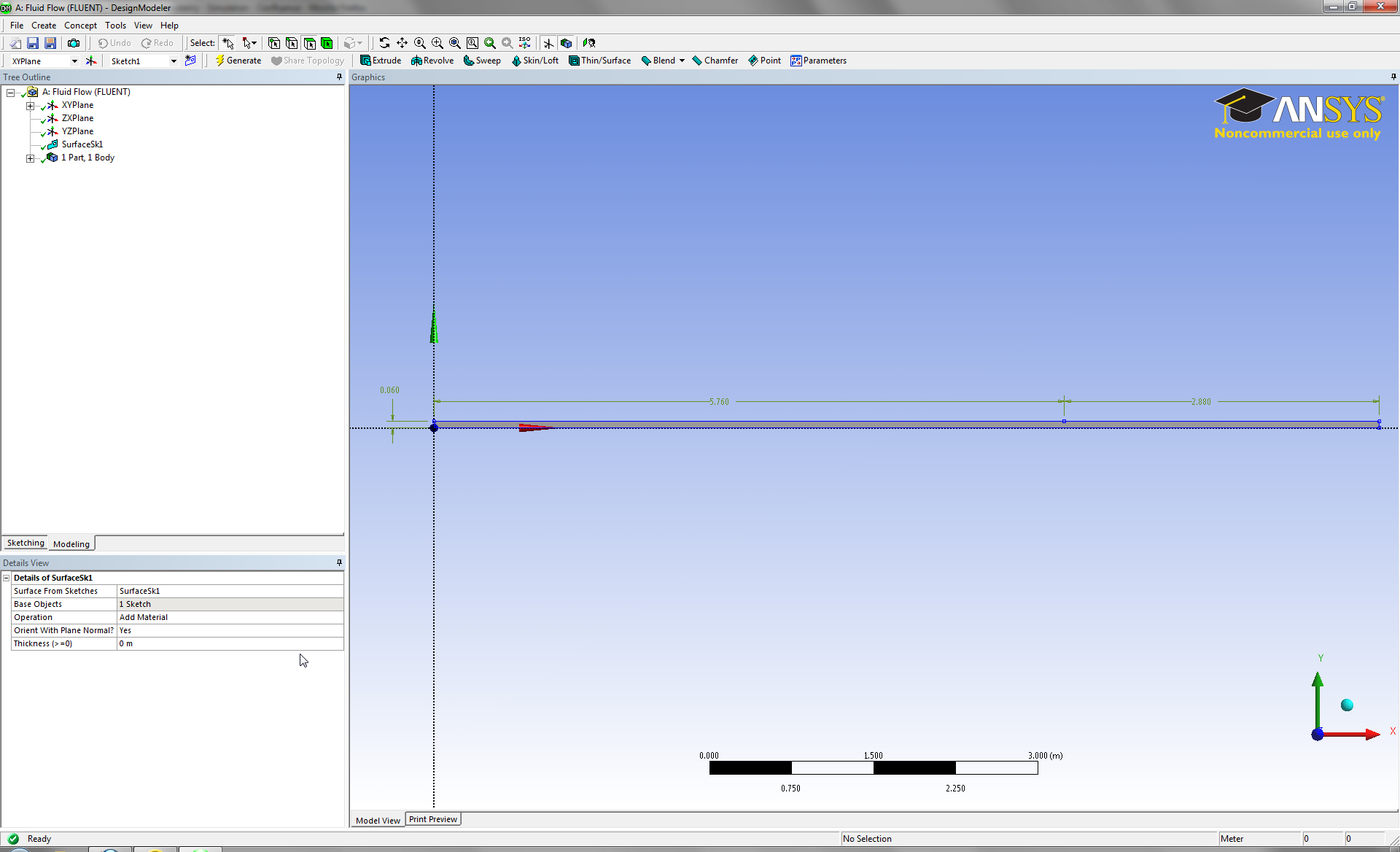Select the Box Zoom tool

[437, 43]
